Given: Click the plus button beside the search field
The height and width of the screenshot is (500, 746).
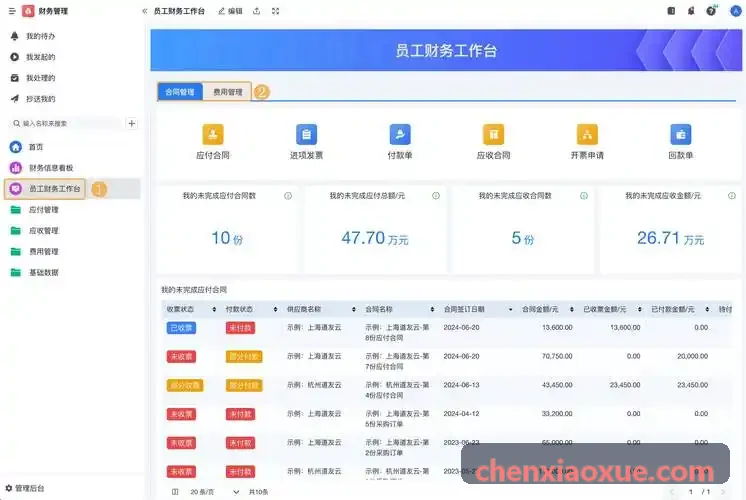Looking at the screenshot, I should (132, 124).
